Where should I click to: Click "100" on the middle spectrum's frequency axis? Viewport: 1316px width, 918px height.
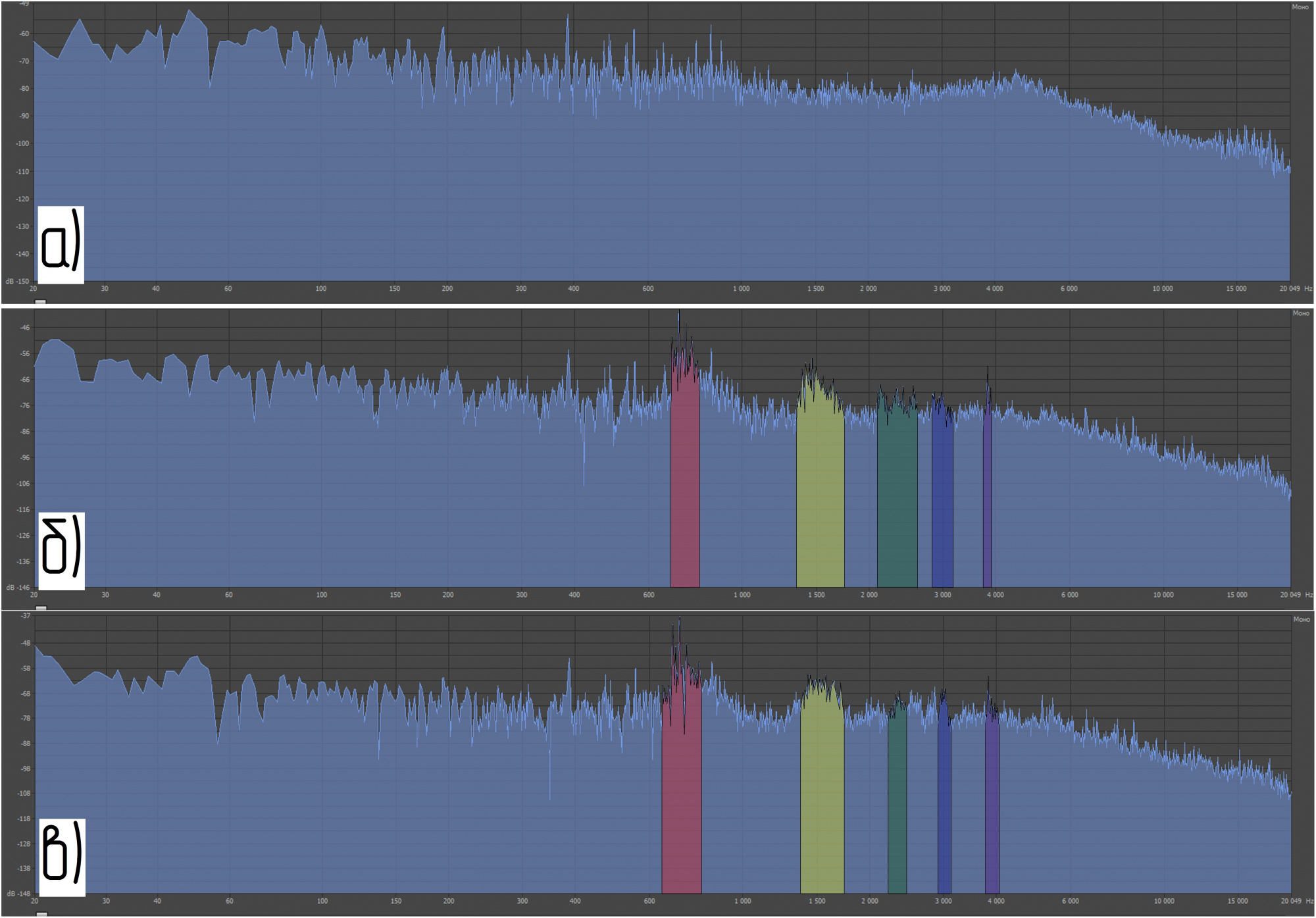(322, 594)
